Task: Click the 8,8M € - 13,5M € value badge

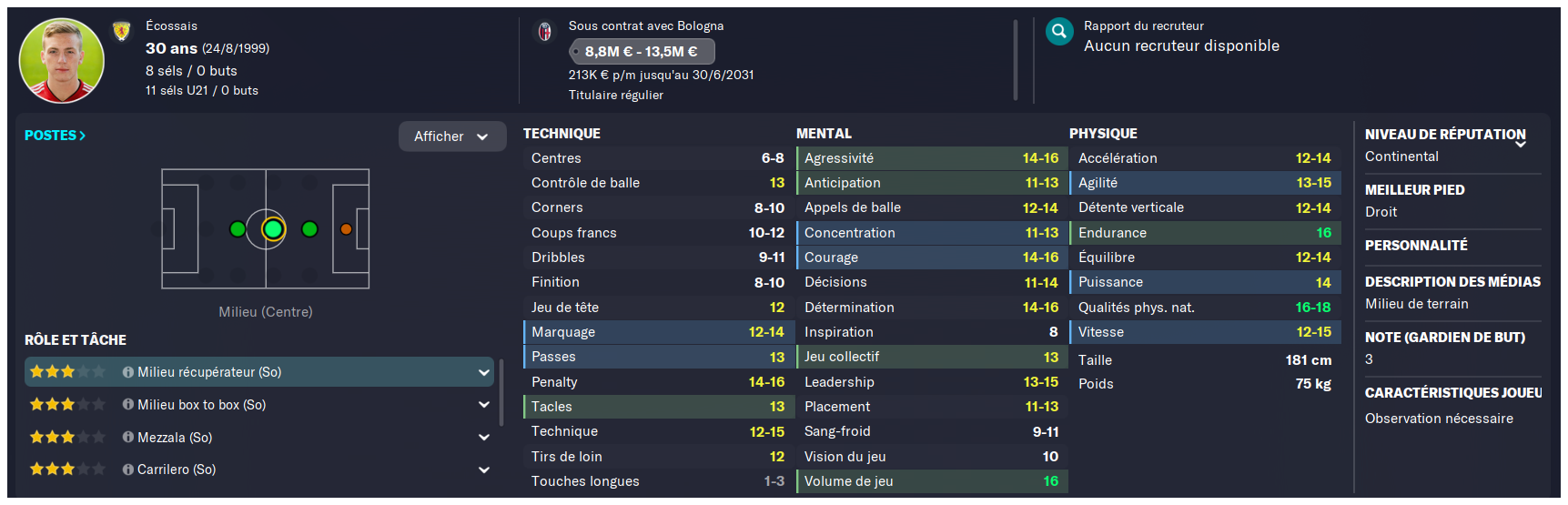Action: click(641, 52)
